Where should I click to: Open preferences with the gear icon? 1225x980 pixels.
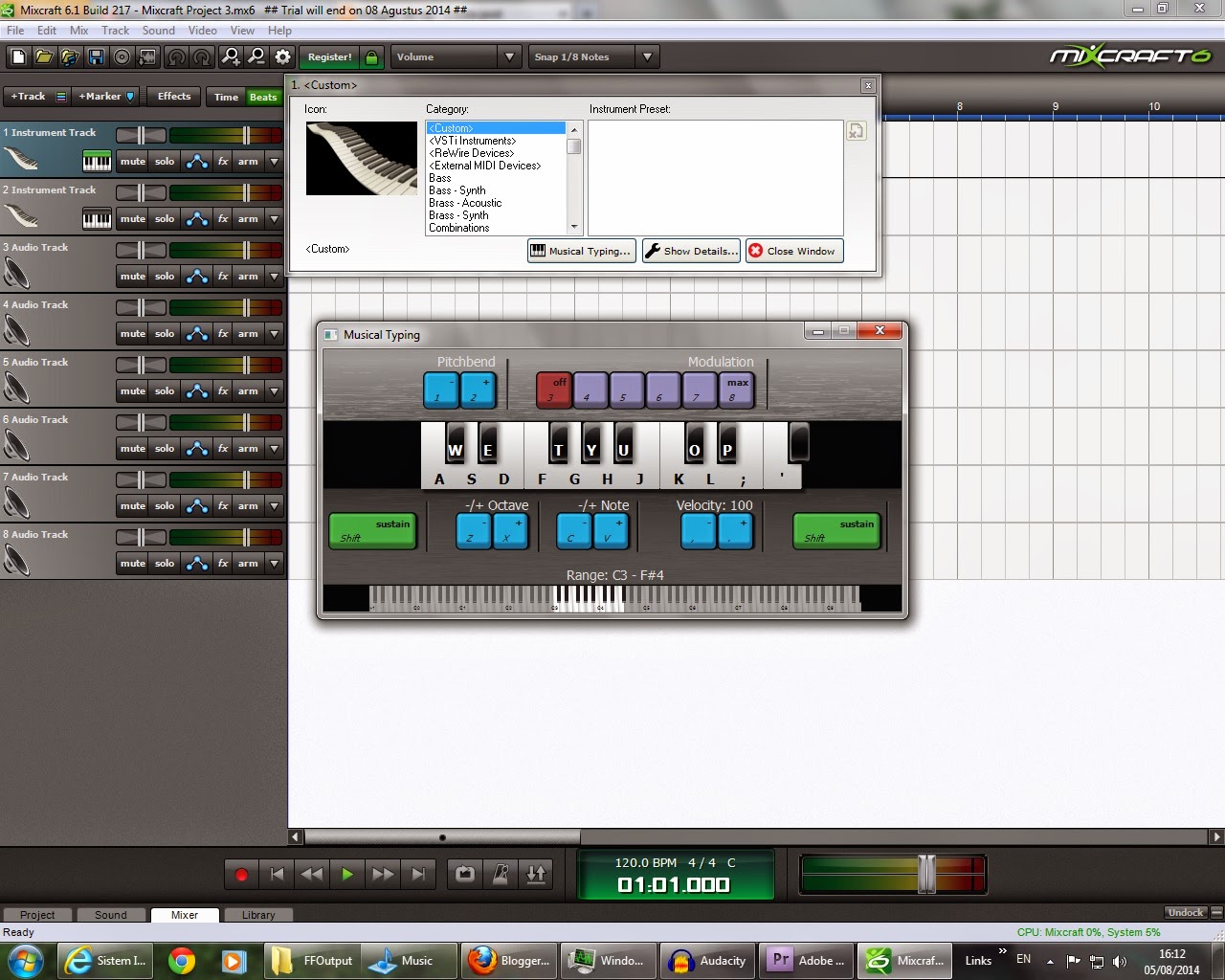pos(282,57)
